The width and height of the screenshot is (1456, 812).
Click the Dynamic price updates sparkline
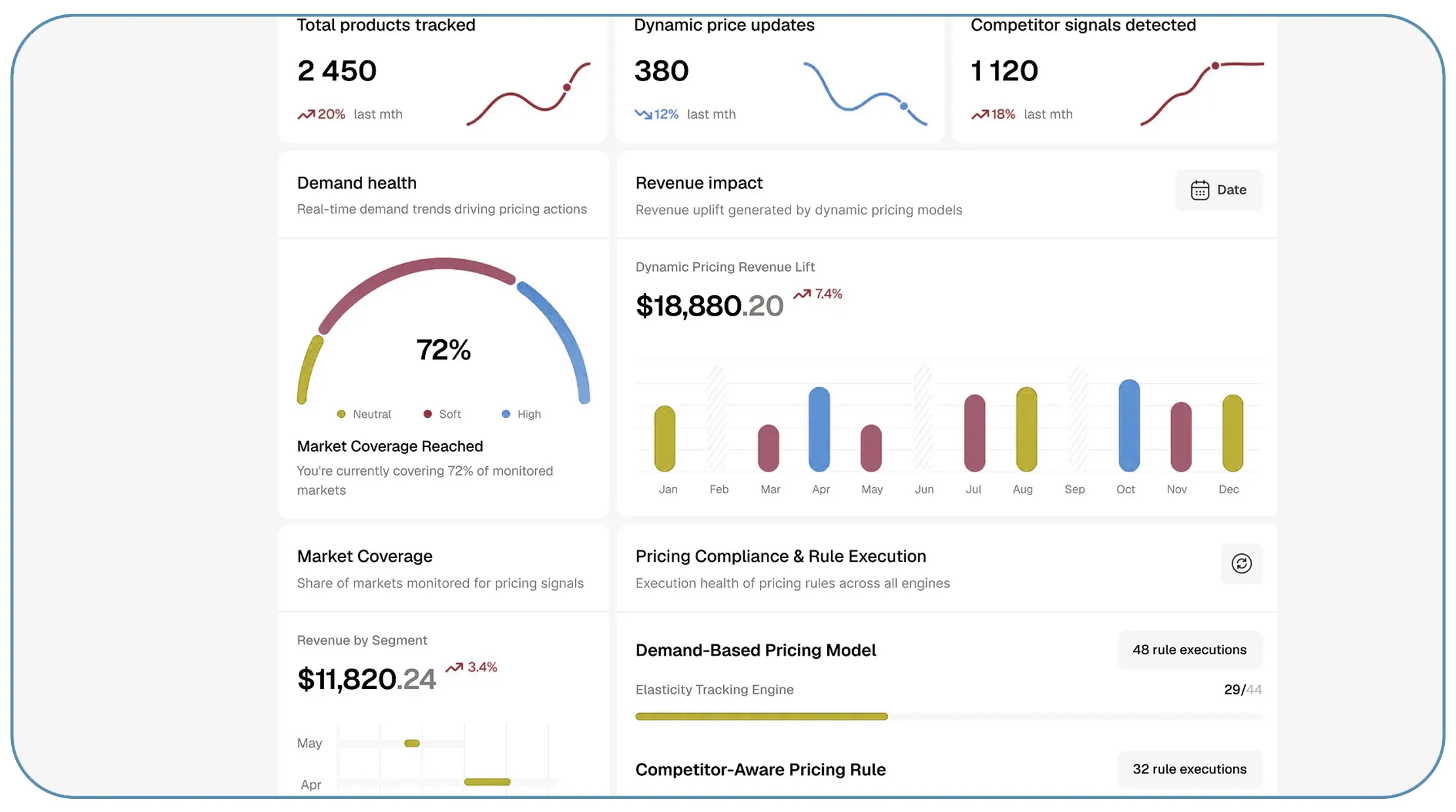pos(865,93)
